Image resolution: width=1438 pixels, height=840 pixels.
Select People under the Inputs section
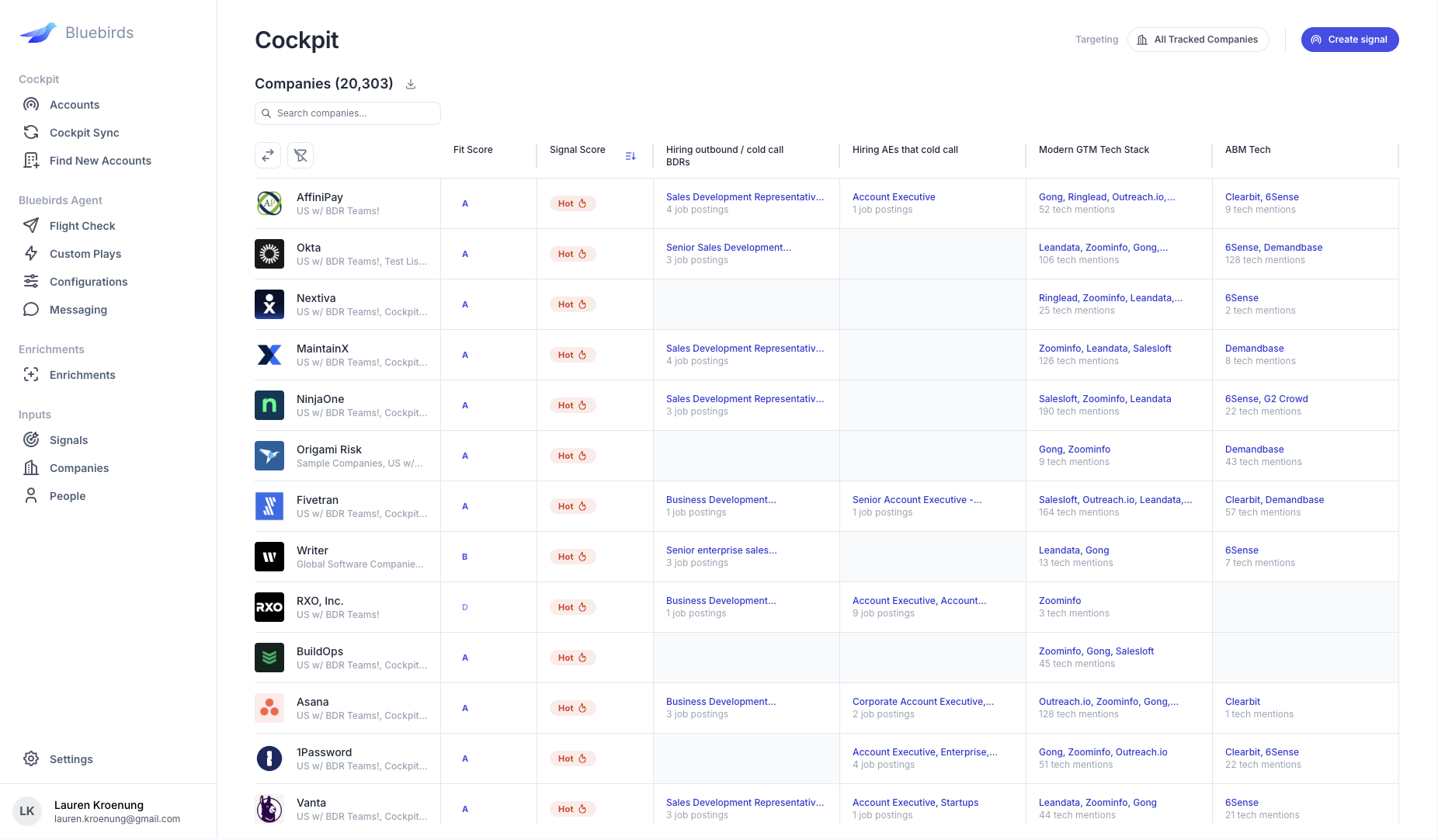(67, 495)
